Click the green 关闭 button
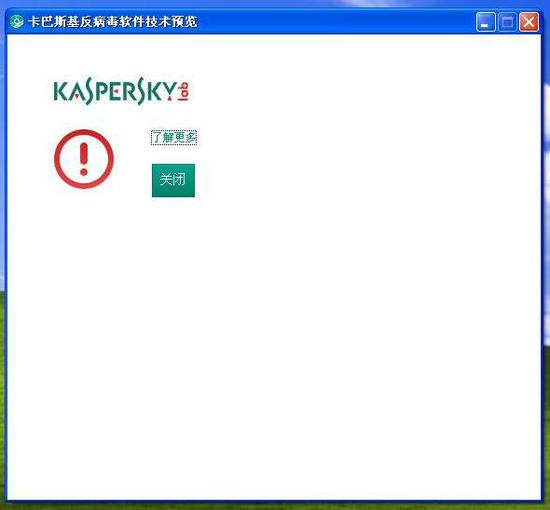 pyautogui.click(x=173, y=180)
